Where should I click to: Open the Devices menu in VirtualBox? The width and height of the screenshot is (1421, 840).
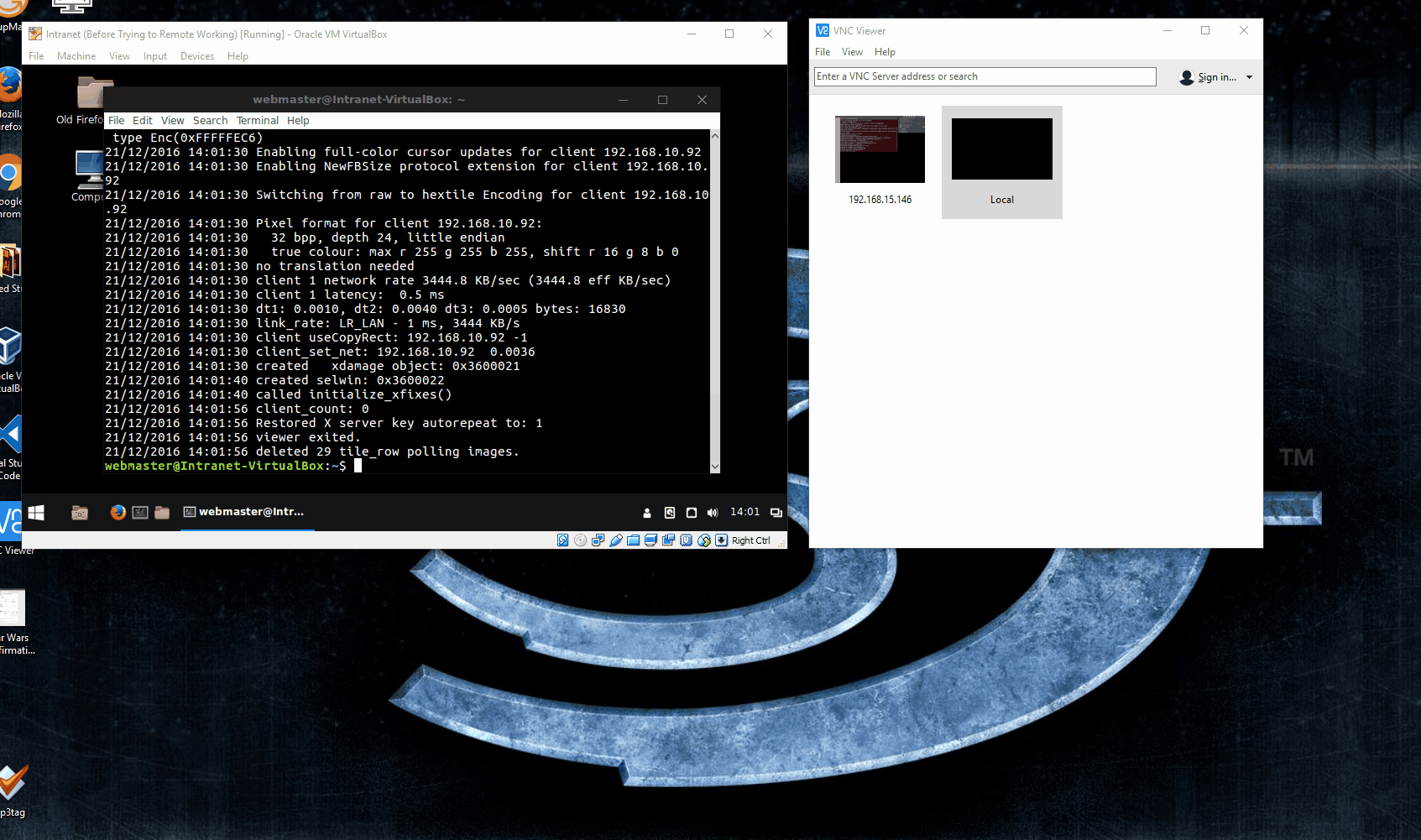pos(196,55)
